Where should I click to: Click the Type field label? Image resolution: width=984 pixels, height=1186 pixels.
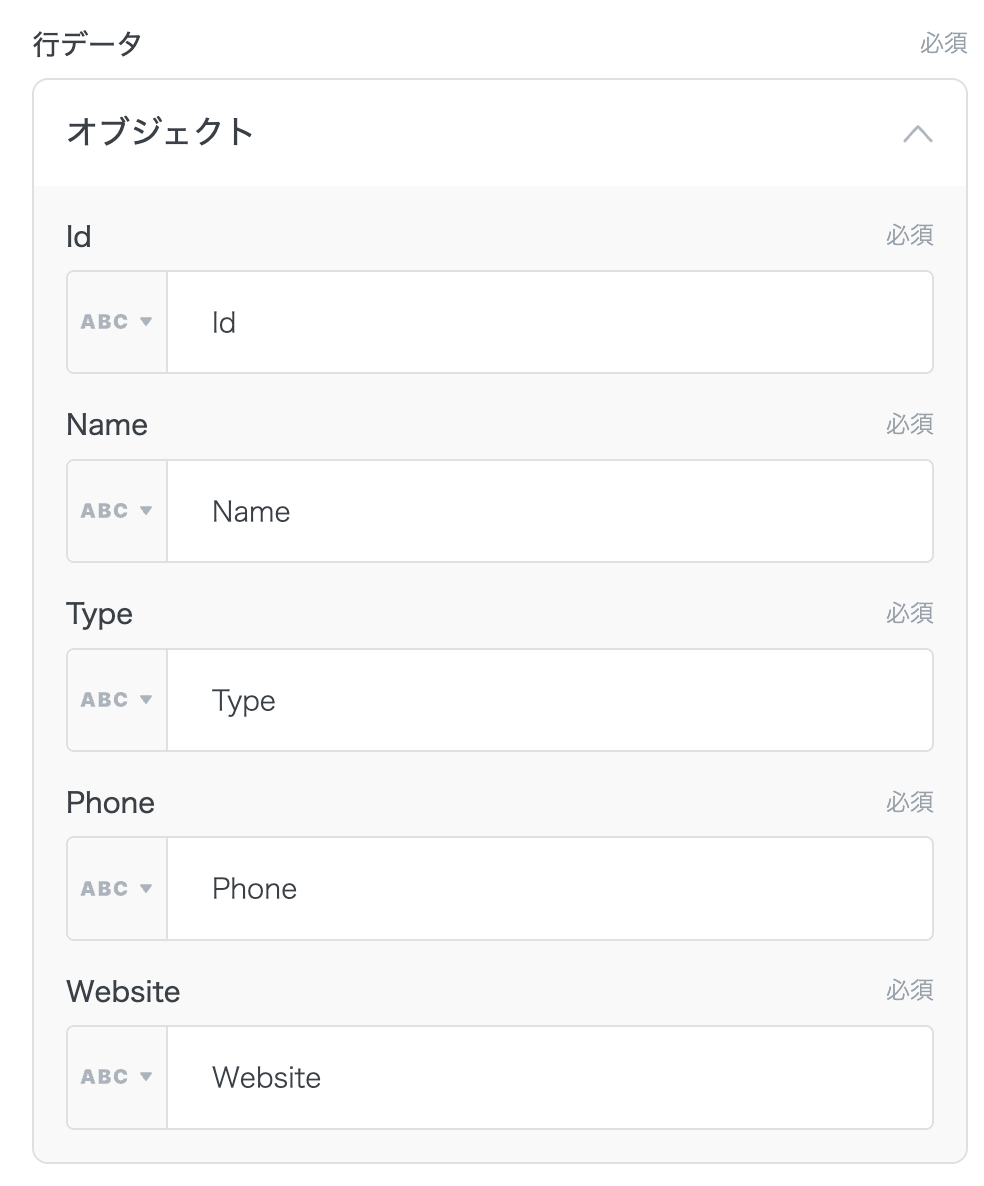[x=99, y=614]
